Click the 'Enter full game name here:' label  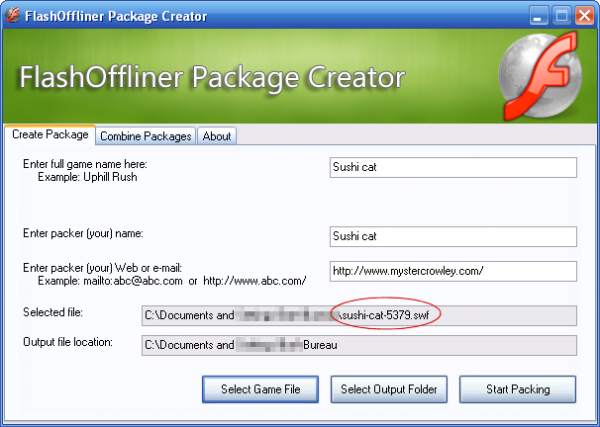(85, 164)
